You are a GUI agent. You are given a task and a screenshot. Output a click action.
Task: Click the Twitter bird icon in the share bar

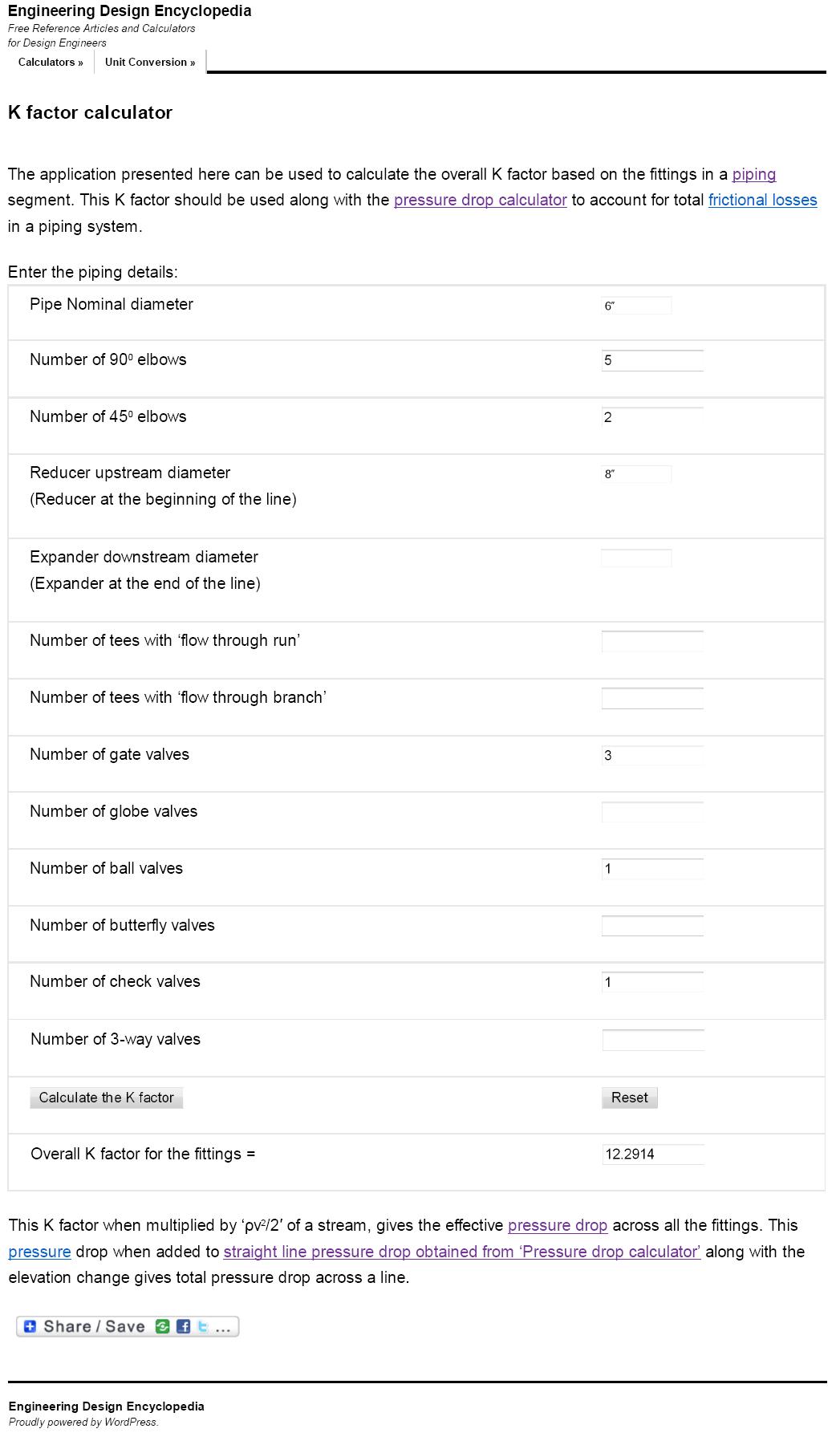point(202,1327)
